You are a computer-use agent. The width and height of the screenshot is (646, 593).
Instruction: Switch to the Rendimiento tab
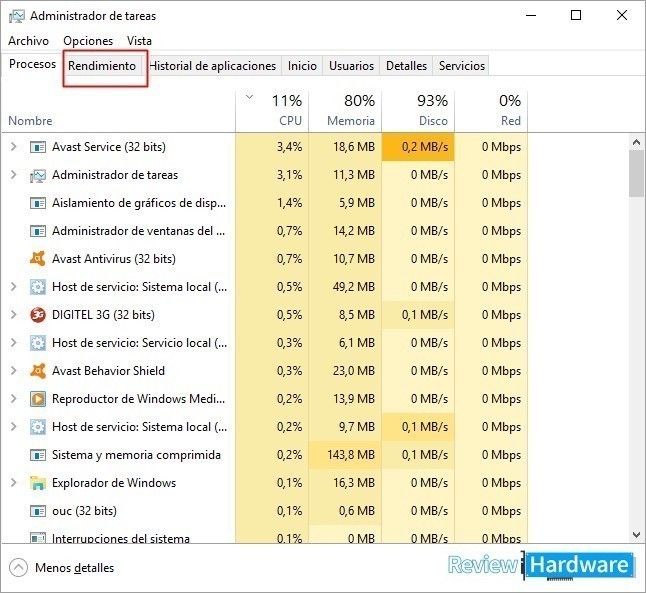coord(102,66)
